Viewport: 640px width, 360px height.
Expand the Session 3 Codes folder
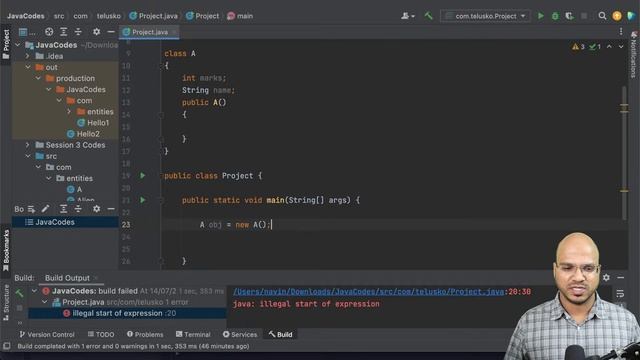(x=28, y=145)
